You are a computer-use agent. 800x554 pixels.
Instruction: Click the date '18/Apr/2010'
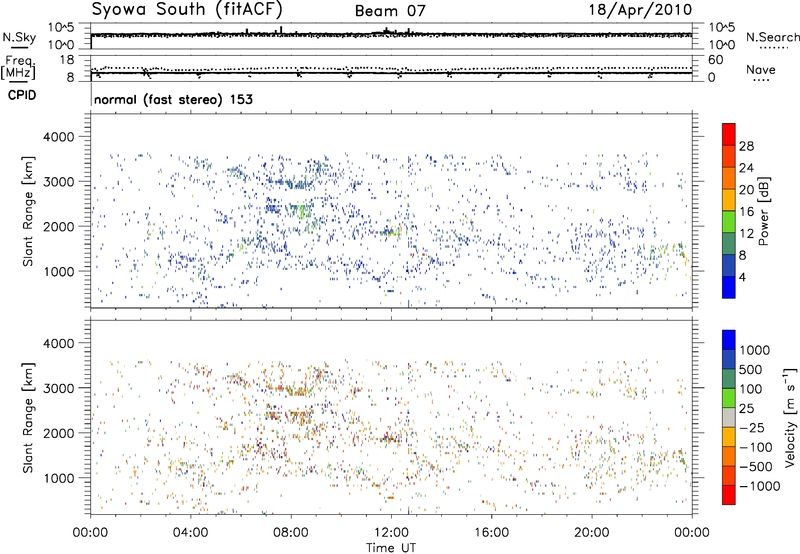point(640,9)
